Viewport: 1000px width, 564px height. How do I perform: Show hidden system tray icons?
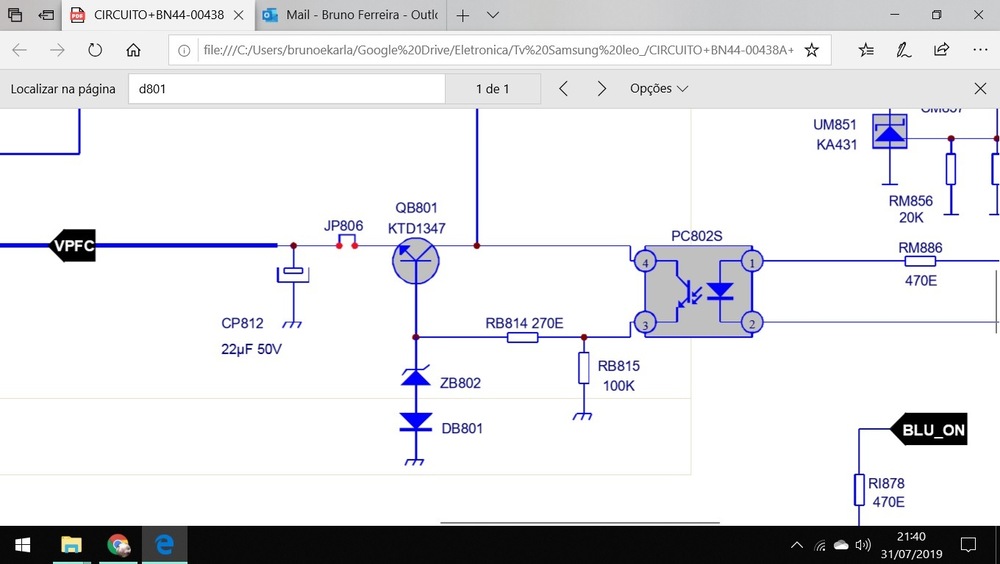coord(797,545)
